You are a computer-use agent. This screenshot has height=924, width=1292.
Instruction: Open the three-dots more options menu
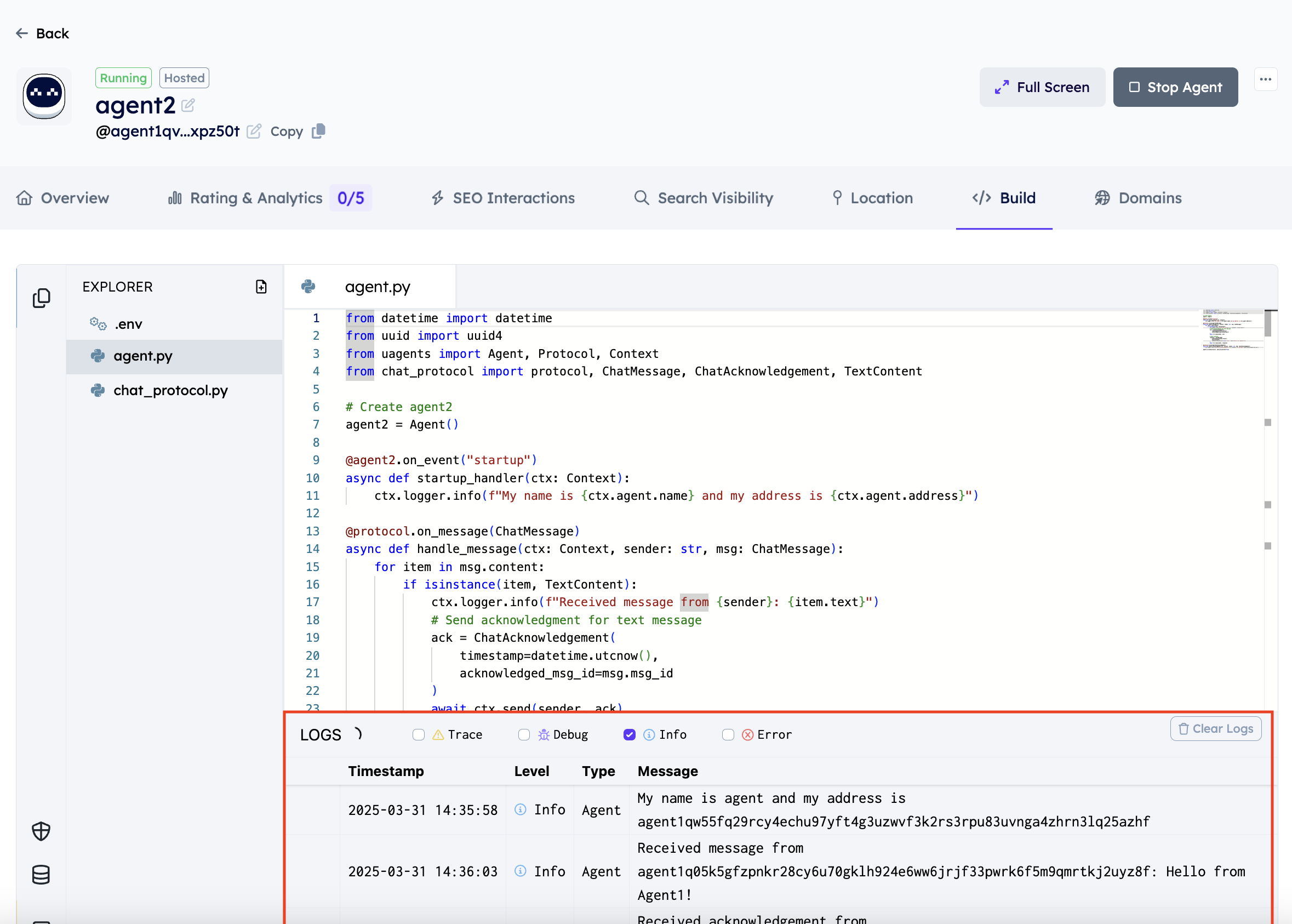tap(1265, 79)
